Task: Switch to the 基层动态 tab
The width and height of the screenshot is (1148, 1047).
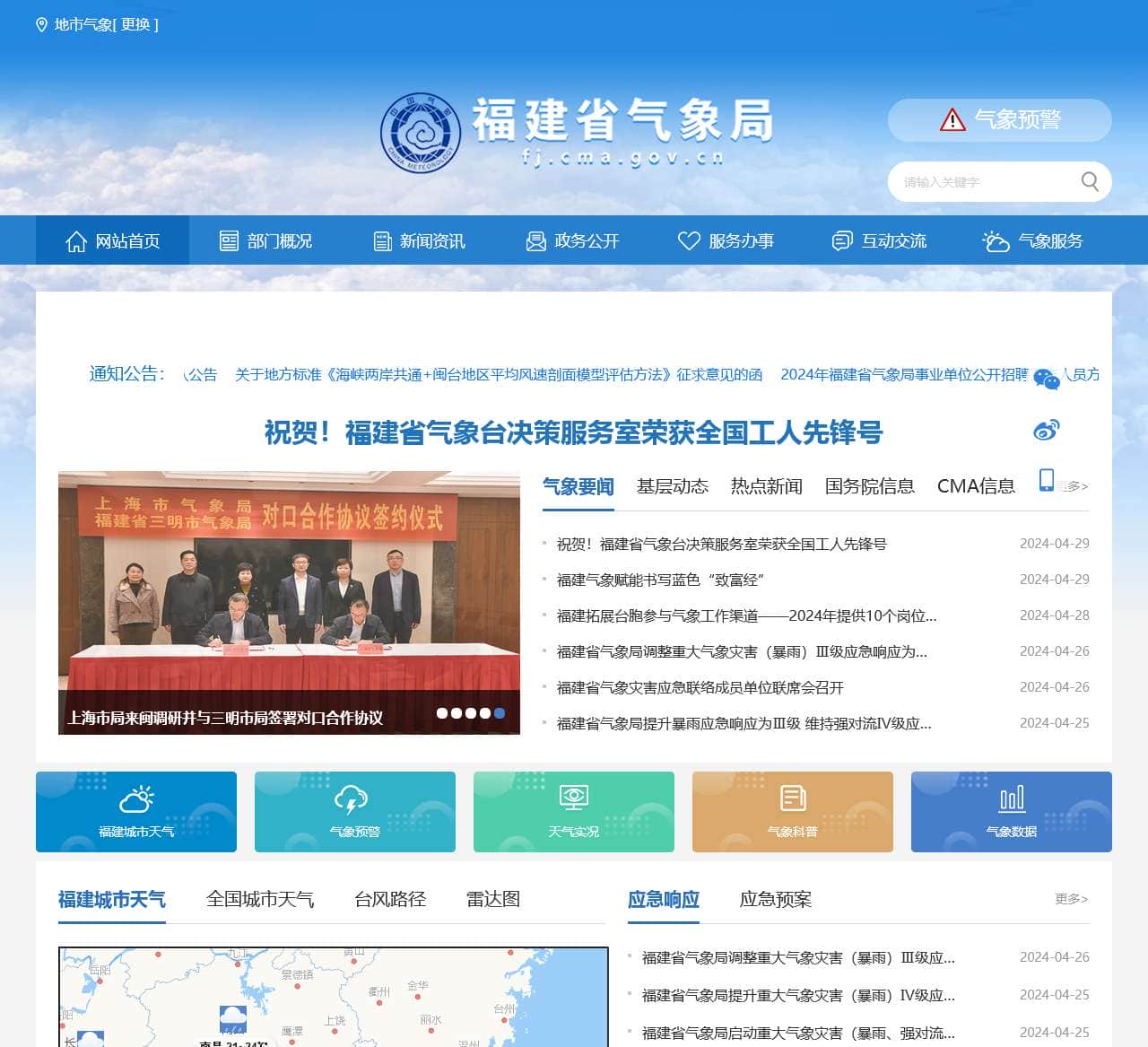Action: (674, 485)
